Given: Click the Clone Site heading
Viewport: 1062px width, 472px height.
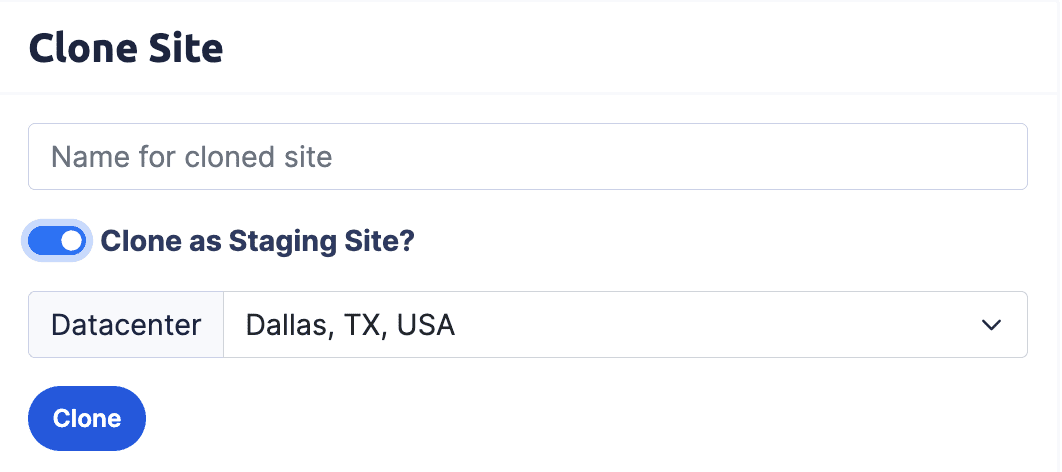Looking at the screenshot, I should (x=126, y=48).
